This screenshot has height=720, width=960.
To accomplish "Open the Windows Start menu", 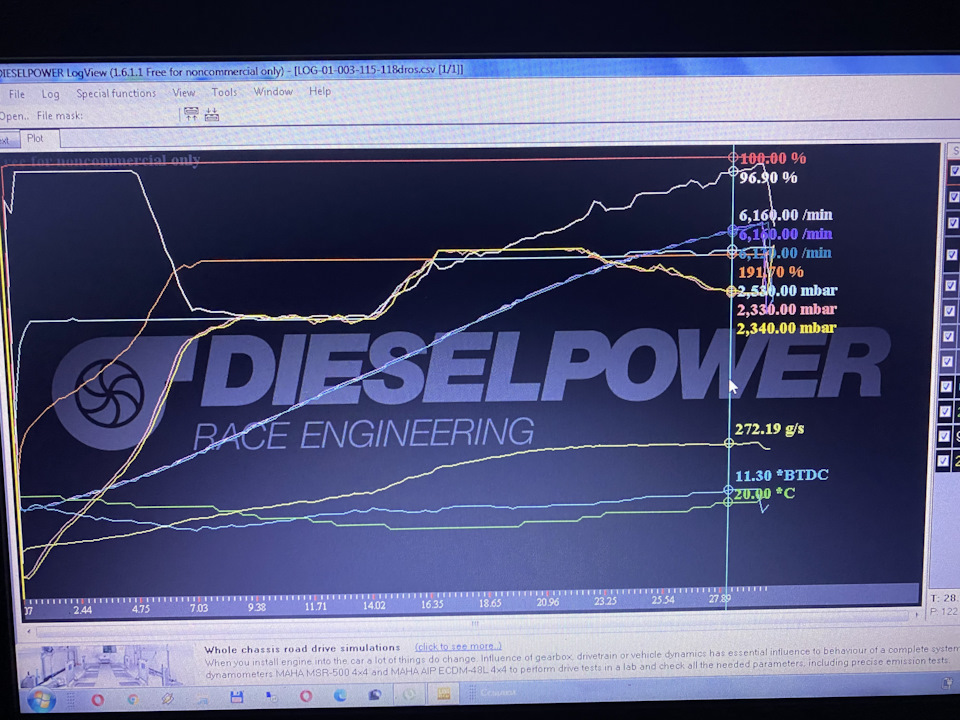I will (40, 699).
